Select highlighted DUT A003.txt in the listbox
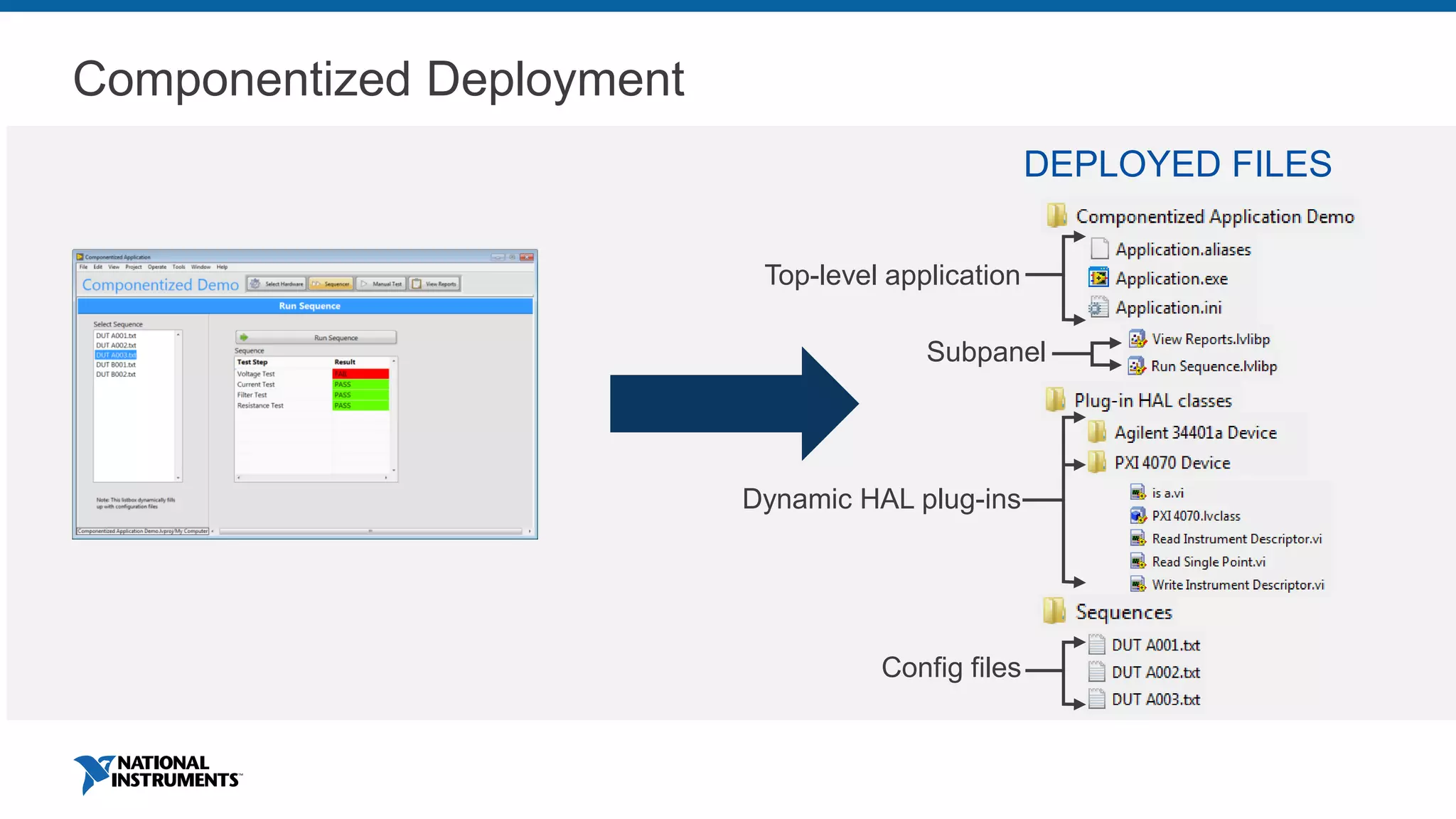The height and width of the screenshot is (819, 1456). (116, 355)
